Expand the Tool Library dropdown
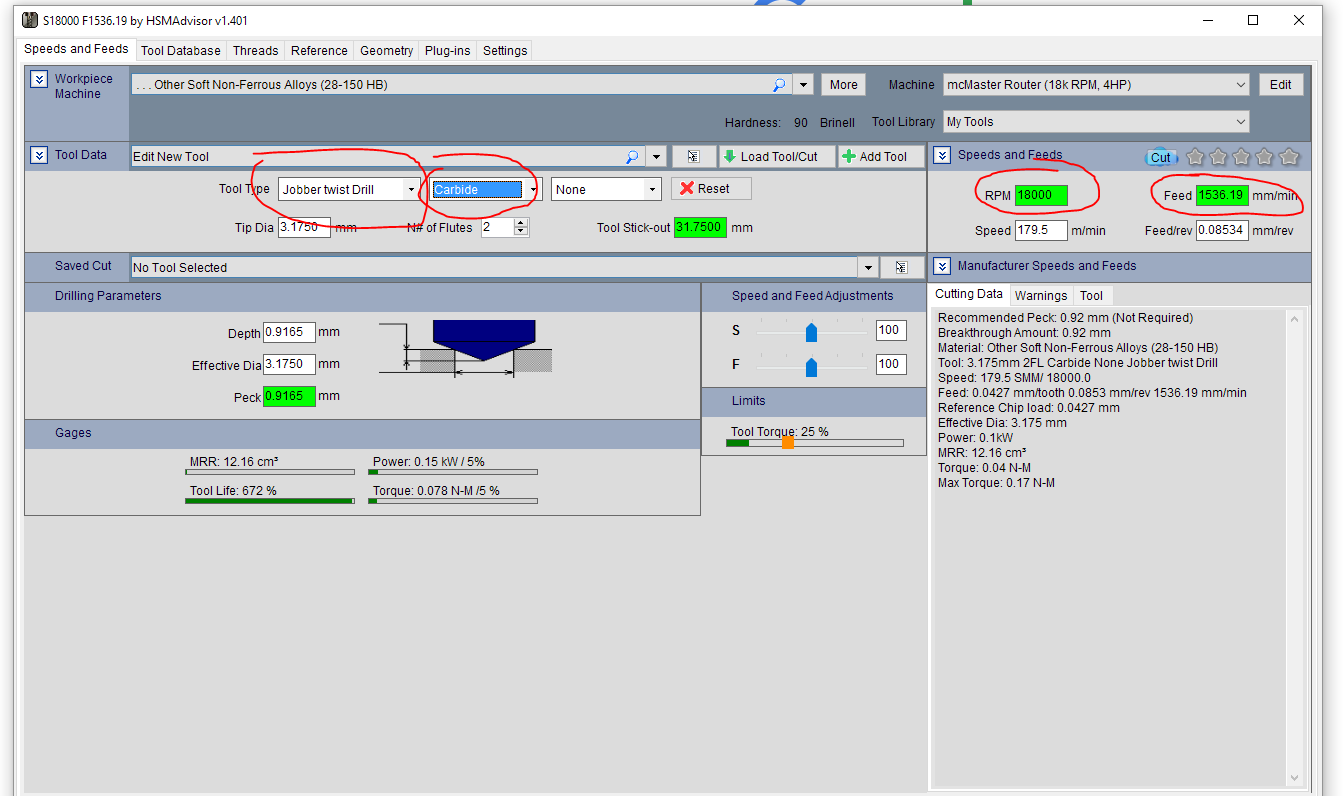 [1241, 122]
